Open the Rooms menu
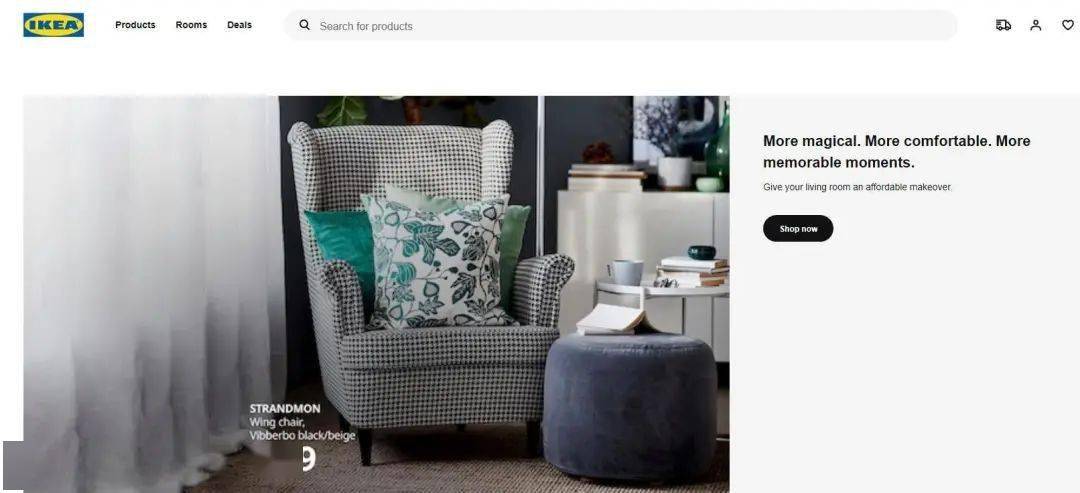Screen dimensions: 1080x493 tap(191, 25)
